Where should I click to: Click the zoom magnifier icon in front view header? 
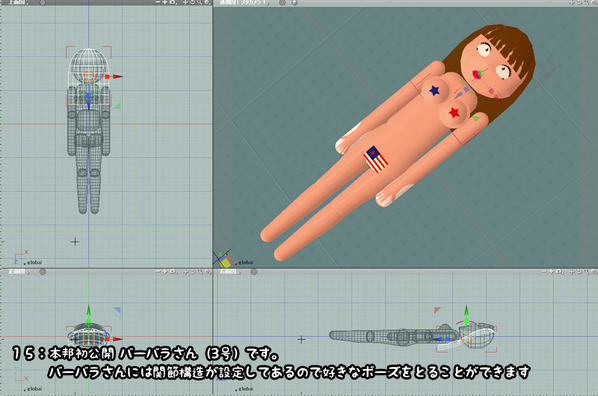point(200,272)
